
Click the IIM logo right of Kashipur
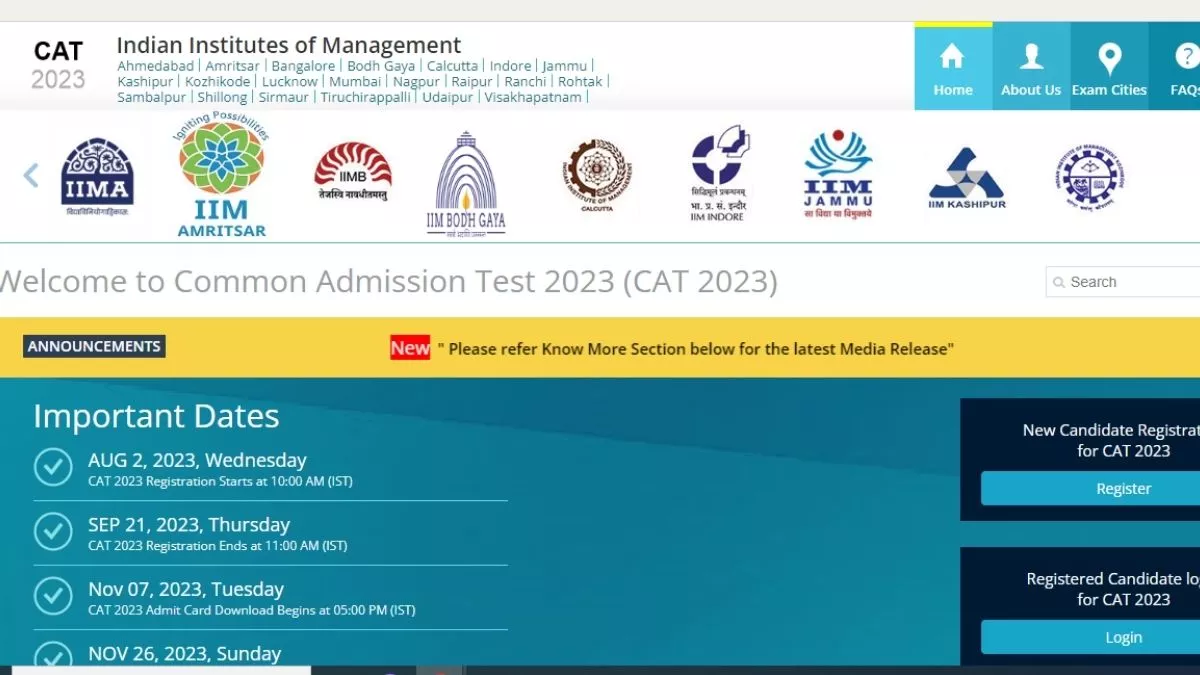[x=1089, y=176]
